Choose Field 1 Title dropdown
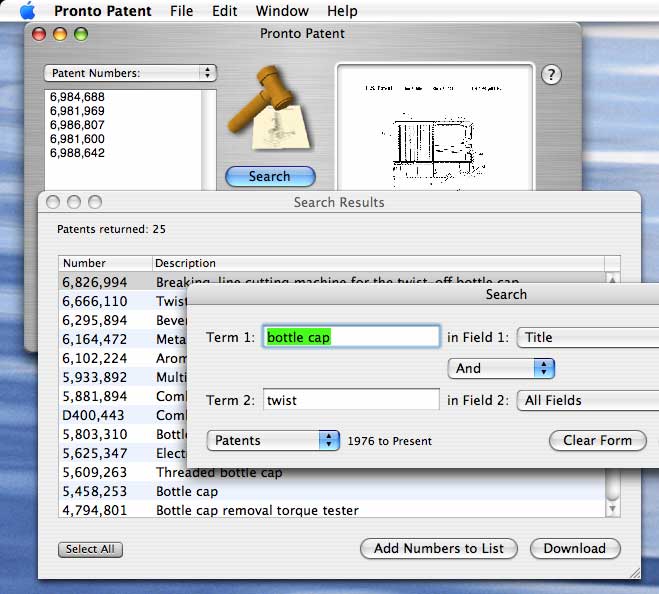The image size is (659, 594). click(x=590, y=338)
